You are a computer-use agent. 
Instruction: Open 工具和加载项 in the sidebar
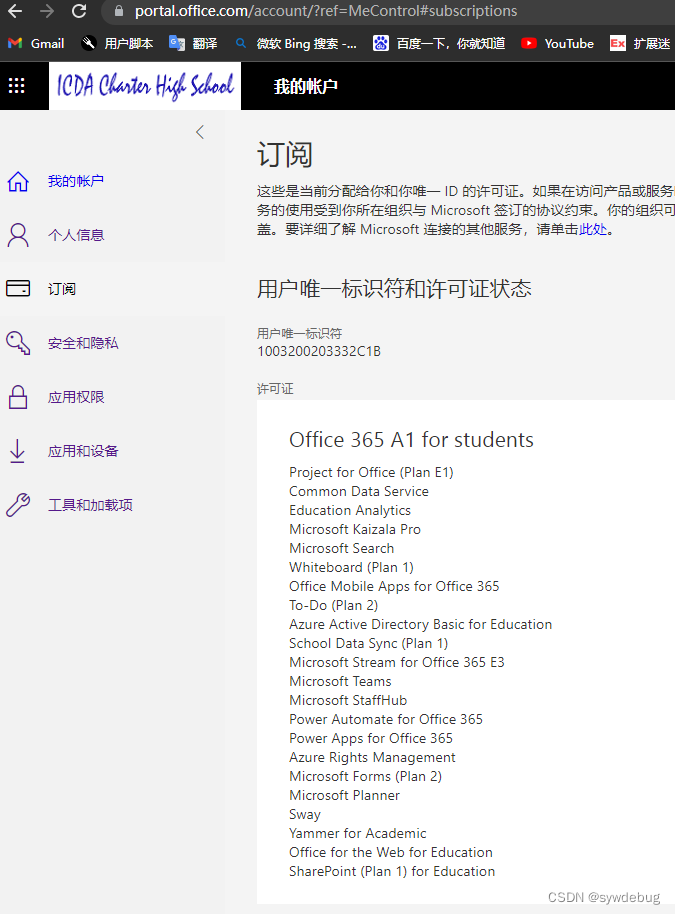pos(90,505)
